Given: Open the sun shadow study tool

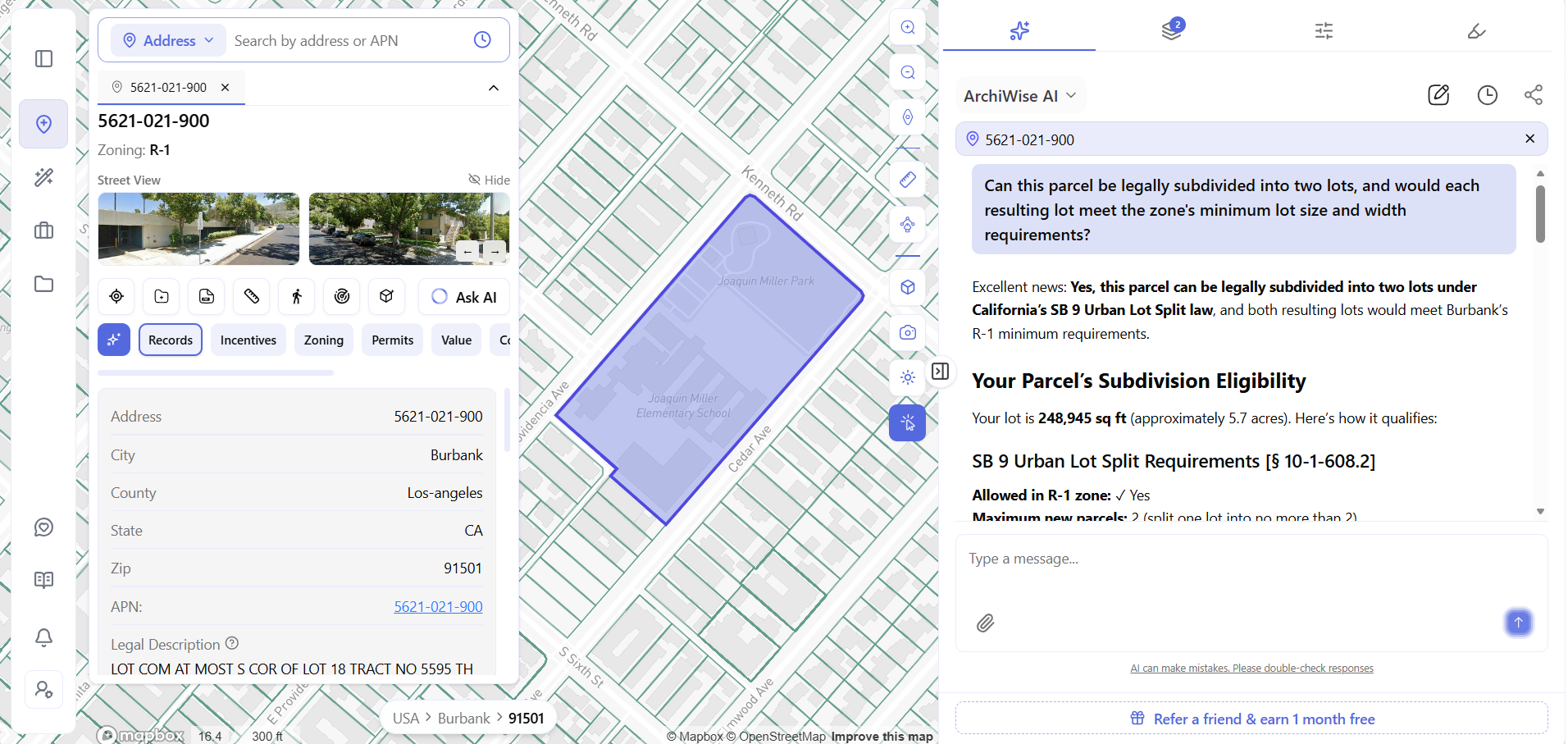Looking at the screenshot, I should (x=908, y=378).
